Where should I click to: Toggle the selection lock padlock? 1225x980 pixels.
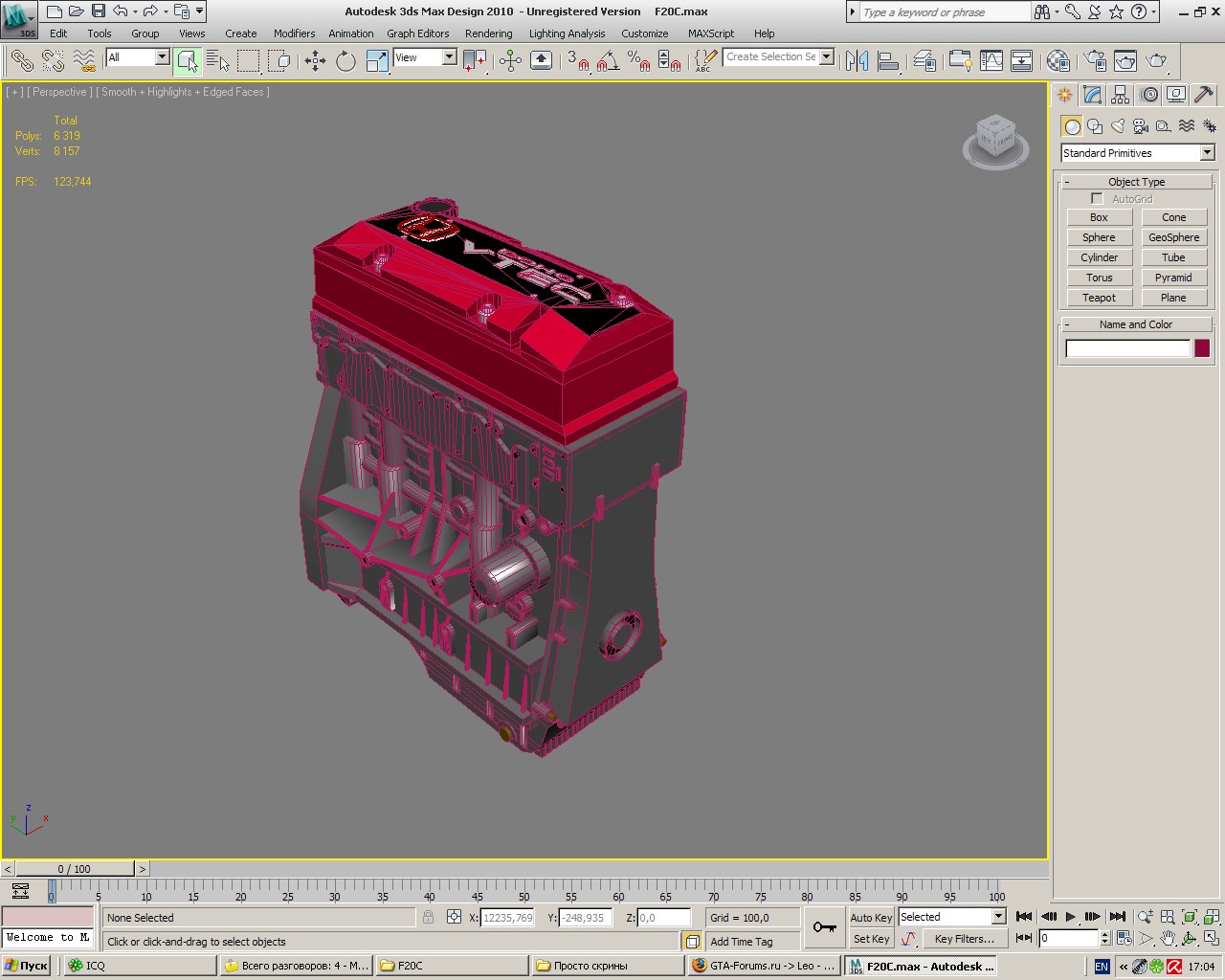428,917
